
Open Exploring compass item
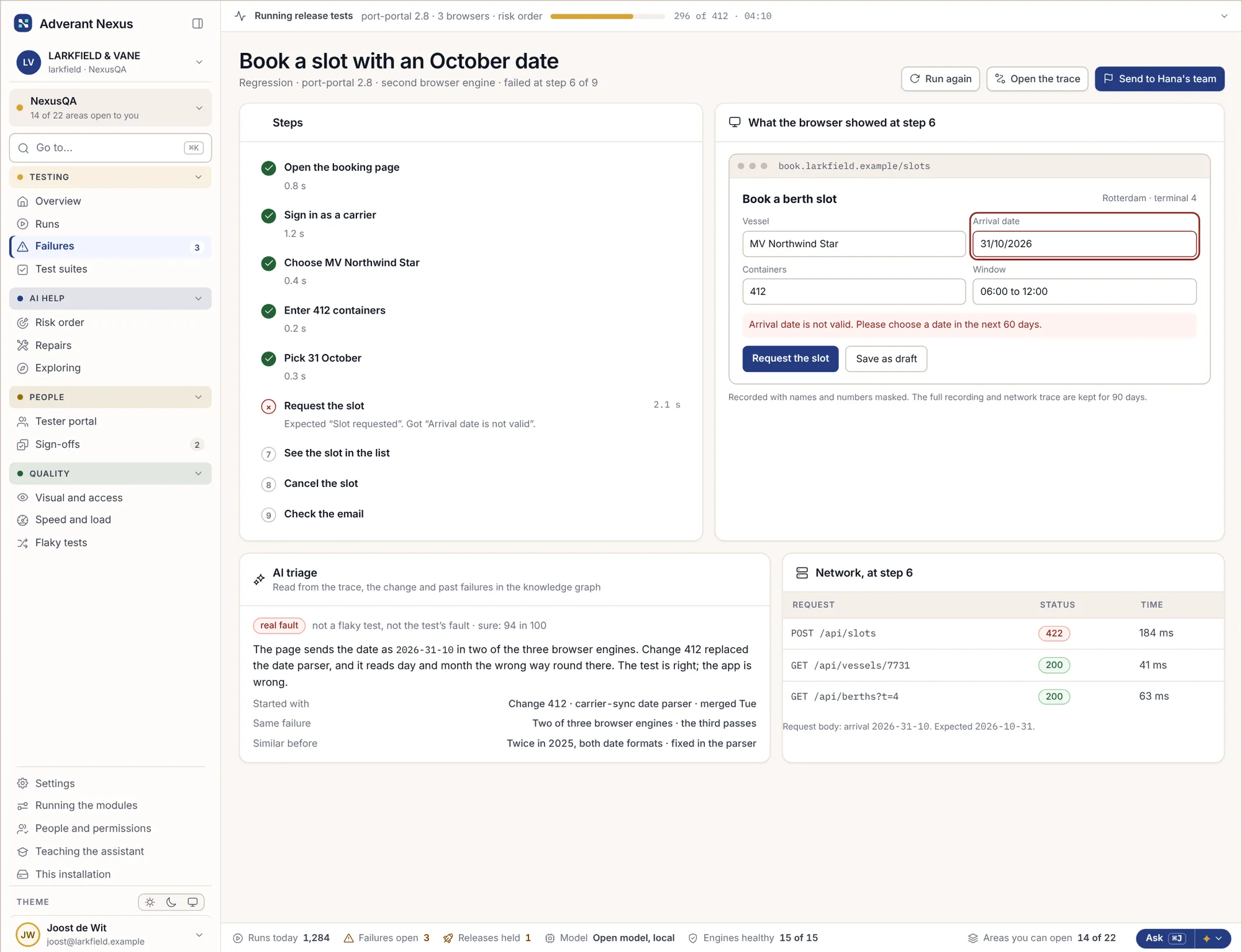pyautogui.click(x=111, y=368)
